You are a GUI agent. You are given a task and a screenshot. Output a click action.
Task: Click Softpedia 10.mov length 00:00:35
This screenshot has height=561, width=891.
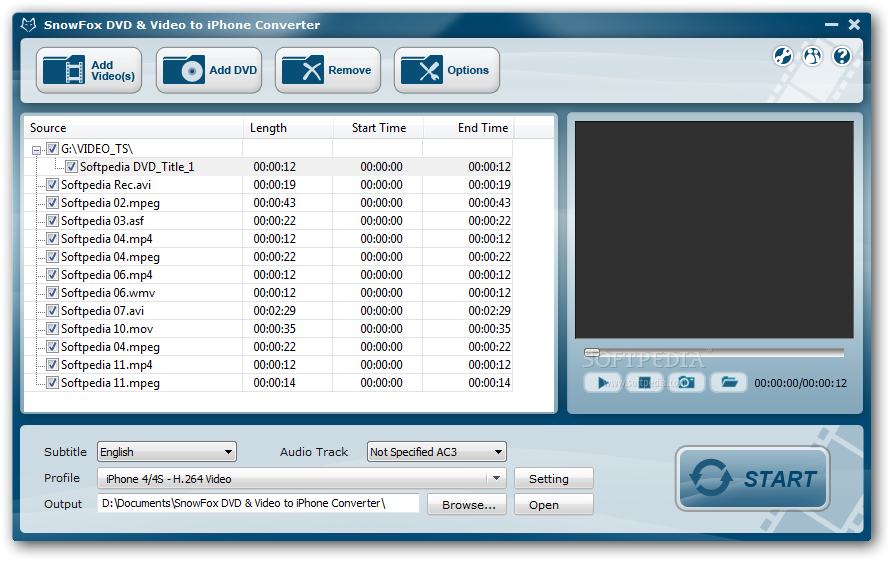pyautogui.click(x=274, y=329)
